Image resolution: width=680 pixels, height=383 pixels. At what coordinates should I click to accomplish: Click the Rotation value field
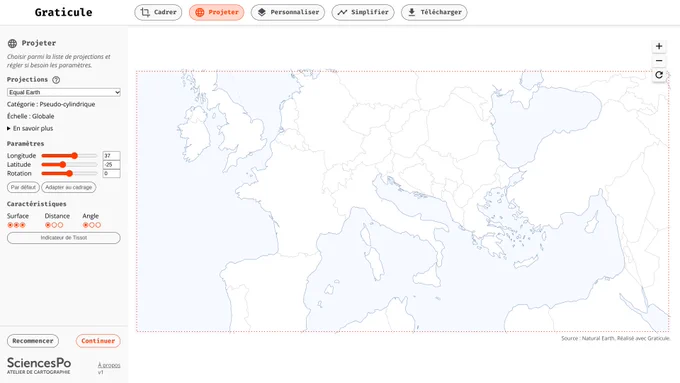[x=111, y=173]
